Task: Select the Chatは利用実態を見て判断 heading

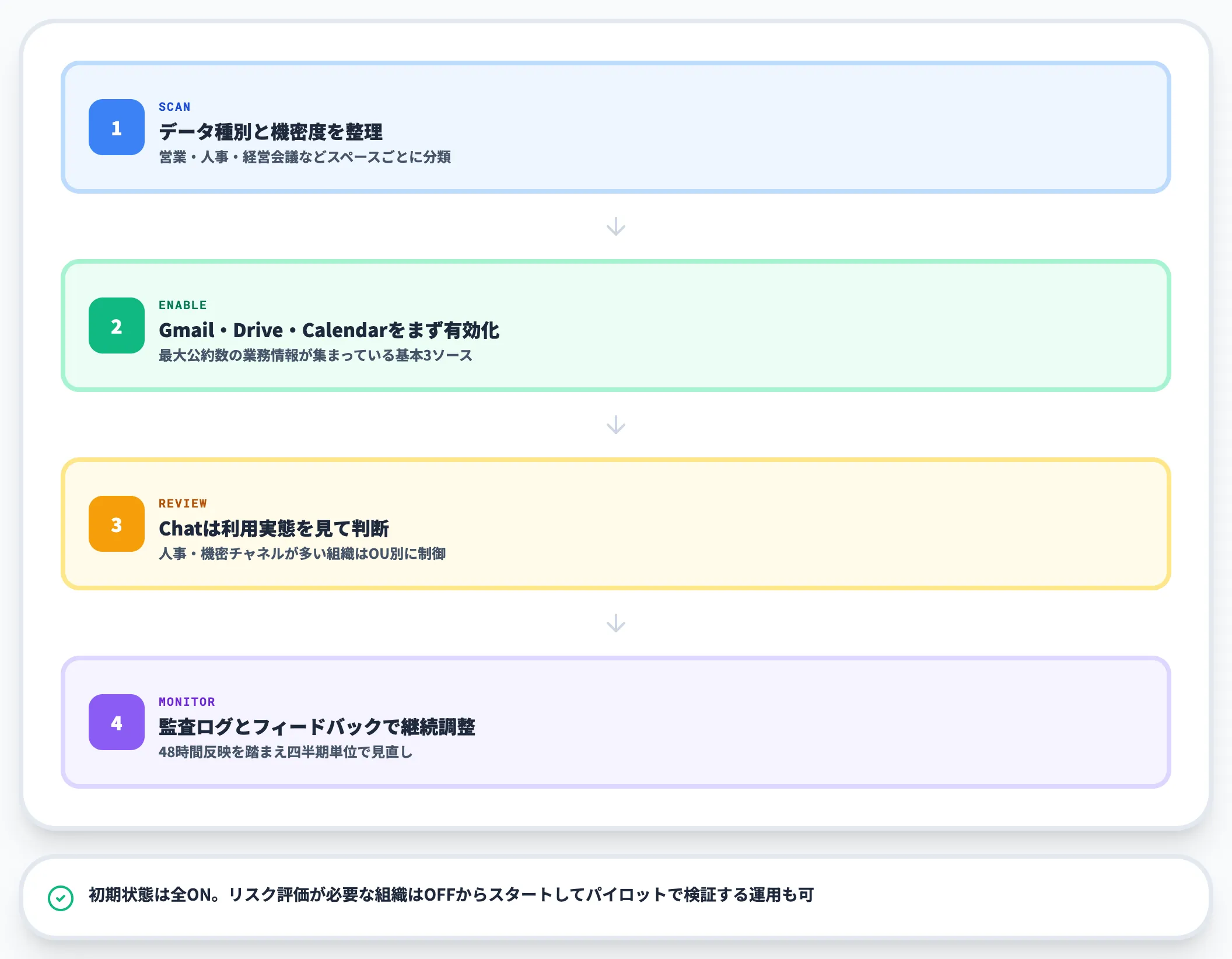Action: tap(275, 528)
